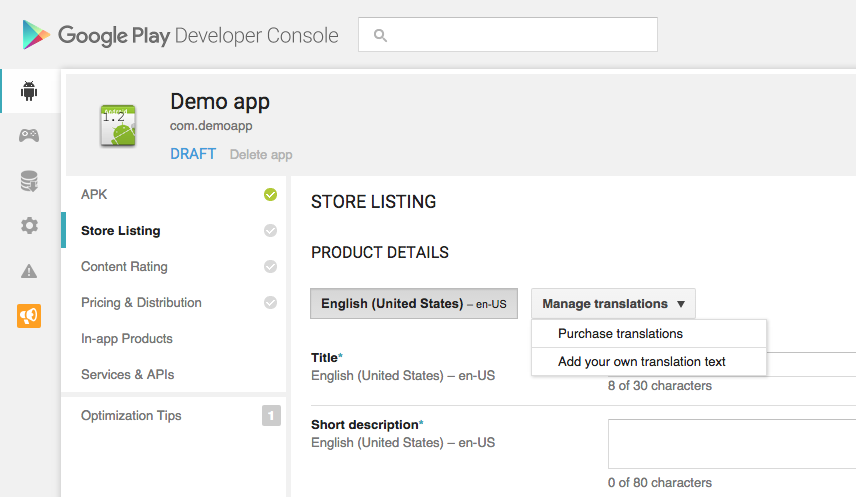
Task: Select Purchase translations menu entry
Action: click(620, 334)
